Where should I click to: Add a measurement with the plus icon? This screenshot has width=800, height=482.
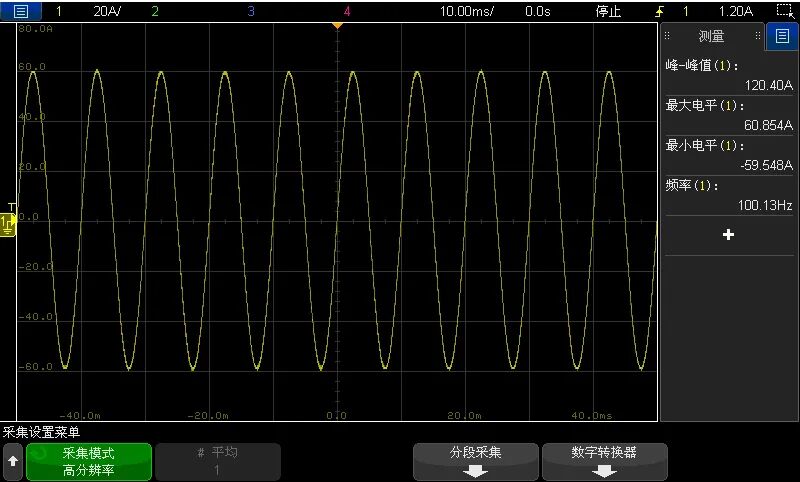pyautogui.click(x=728, y=235)
